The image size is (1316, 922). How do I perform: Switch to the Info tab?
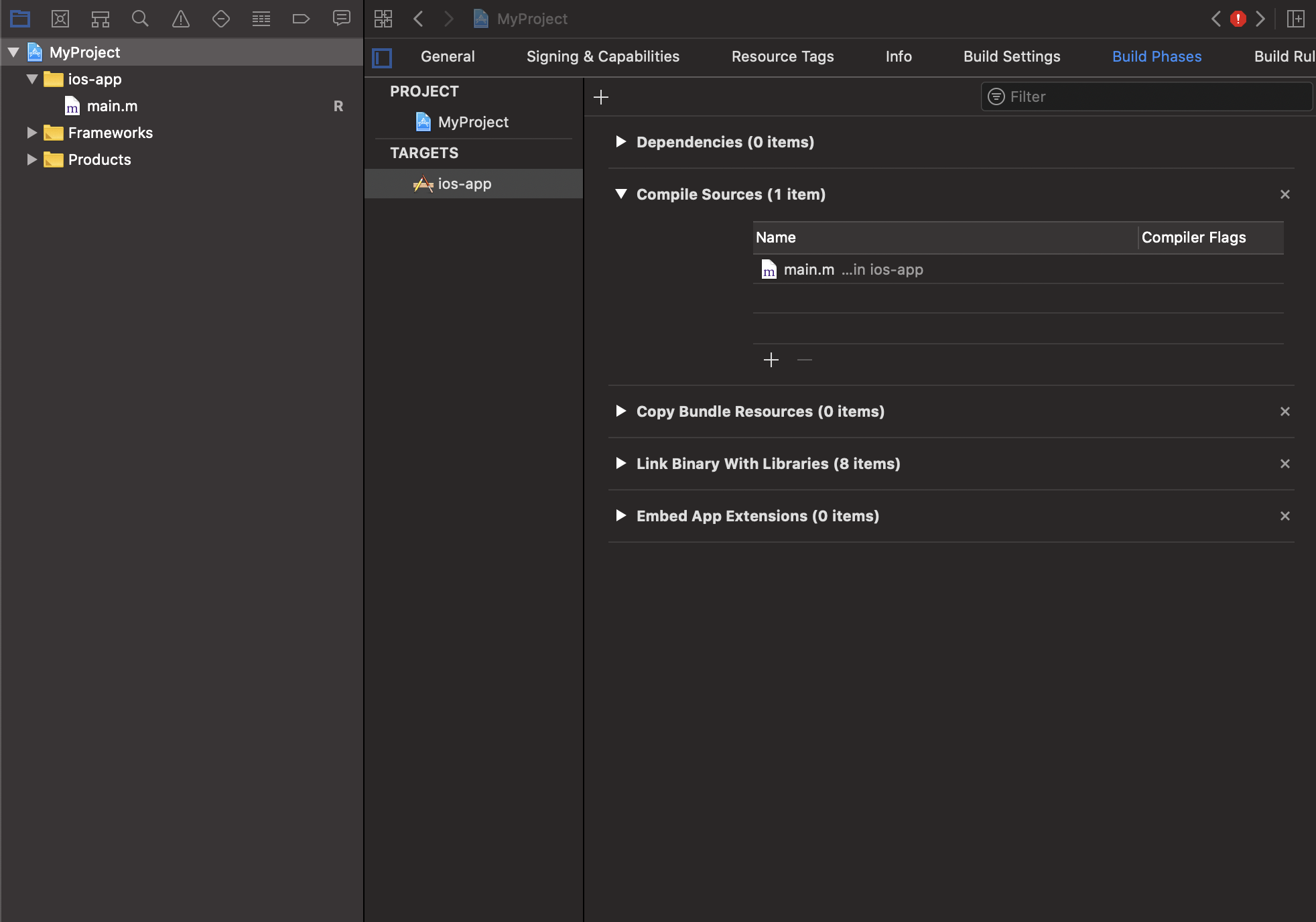[x=899, y=56]
